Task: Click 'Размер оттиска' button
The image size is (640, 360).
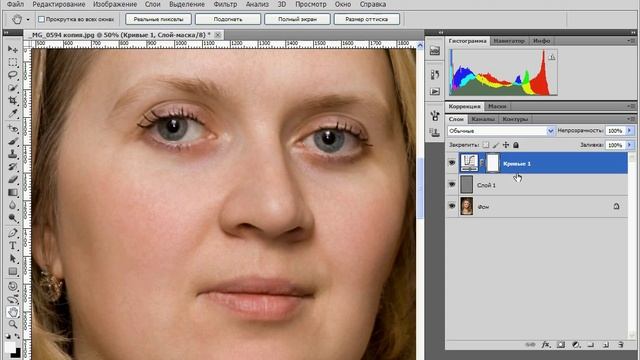Action: (x=367, y=19)
